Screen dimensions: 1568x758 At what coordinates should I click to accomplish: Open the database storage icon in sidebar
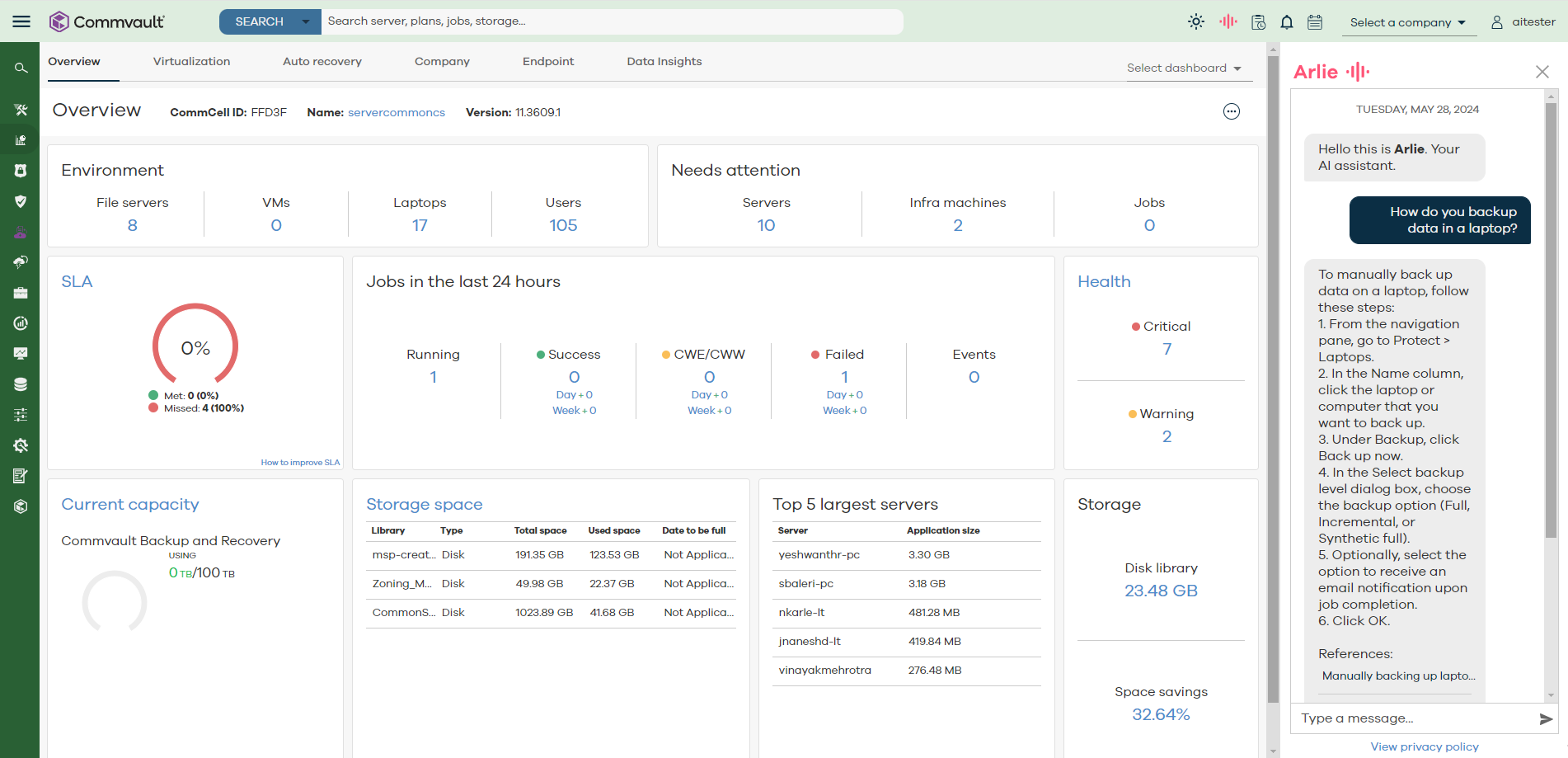point(21,384)
